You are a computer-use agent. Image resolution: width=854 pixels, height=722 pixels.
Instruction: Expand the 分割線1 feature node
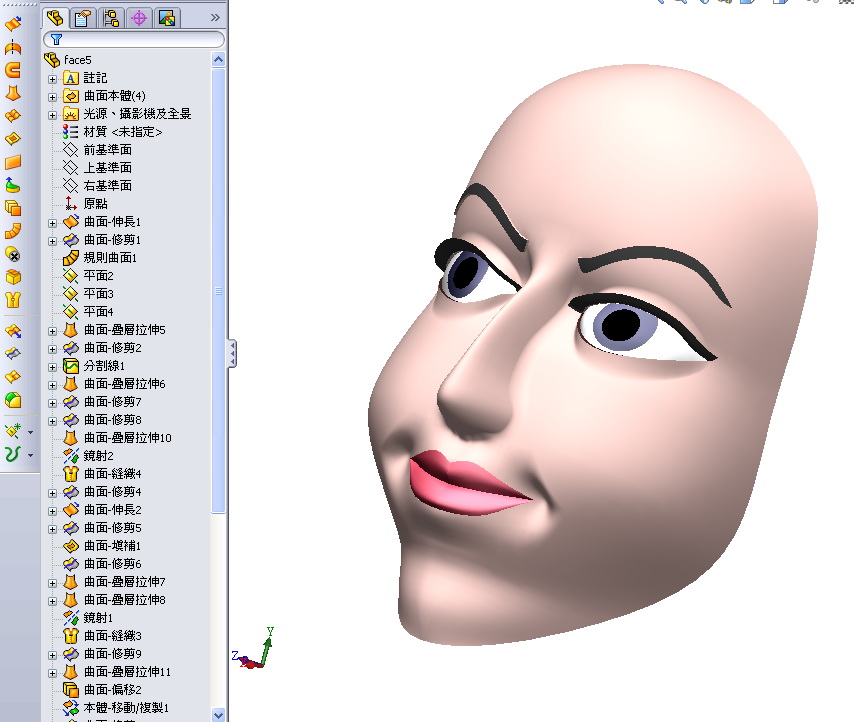tap(51, 366)
